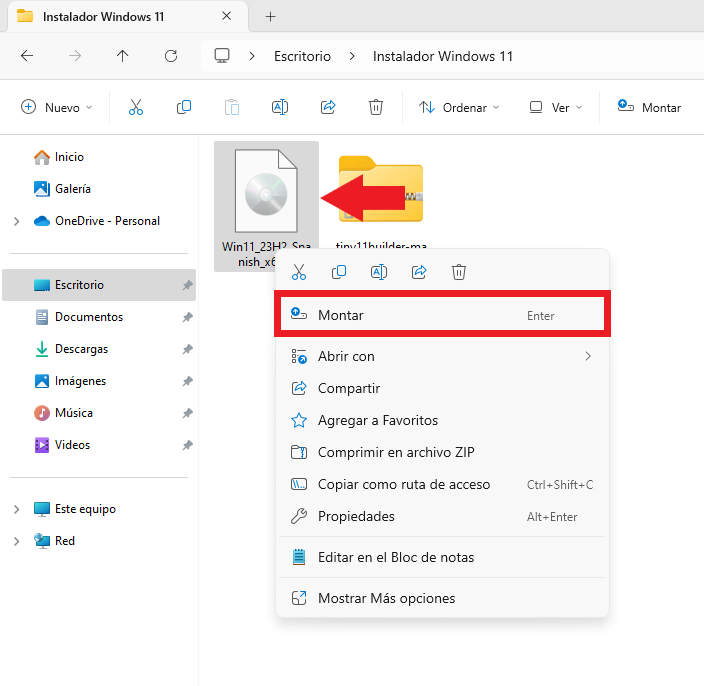
Task: Click the Delete icon in the context menu
Action: [x=459, y=272]
